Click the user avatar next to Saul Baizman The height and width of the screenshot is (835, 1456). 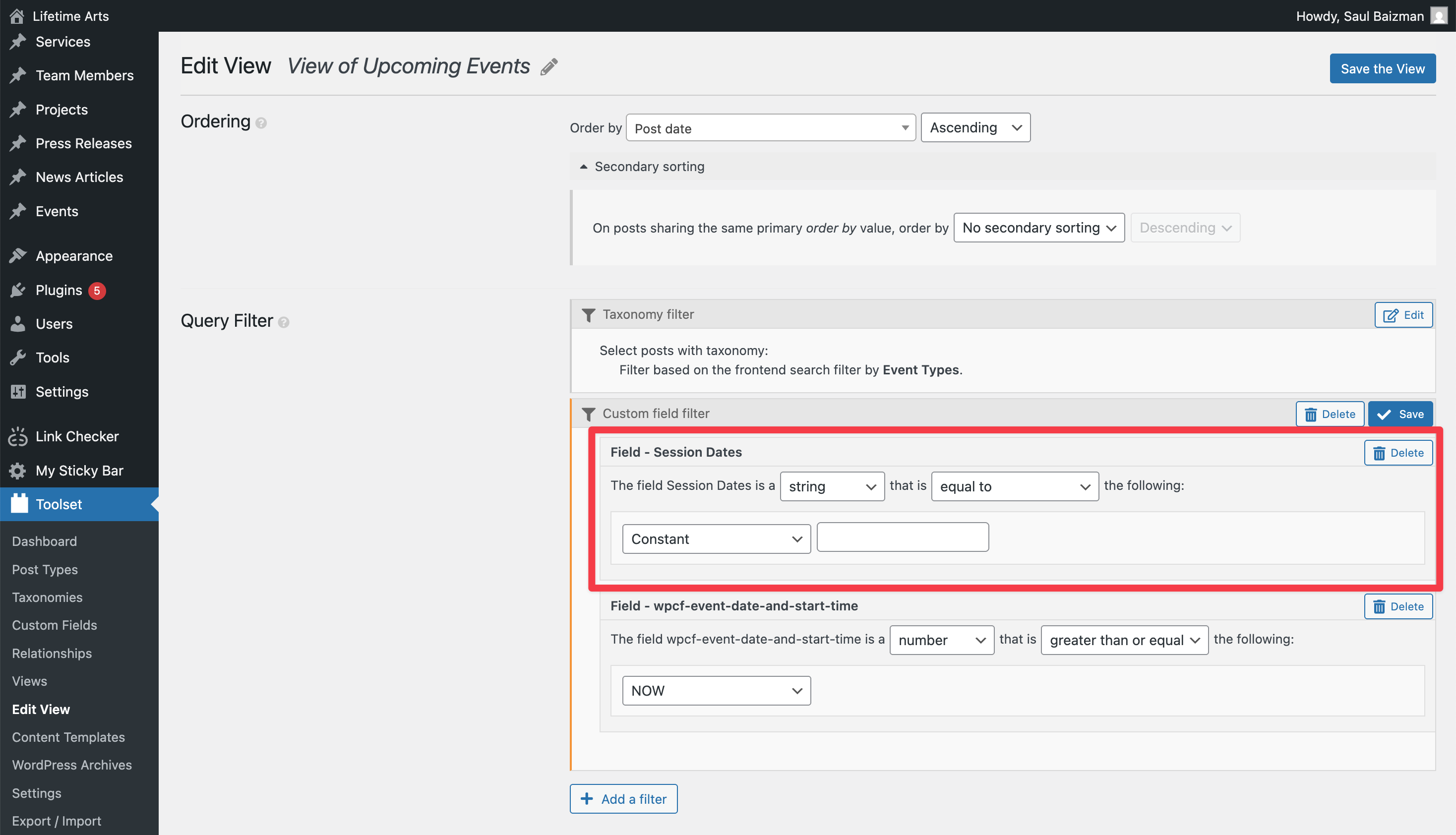[1438, 15]
